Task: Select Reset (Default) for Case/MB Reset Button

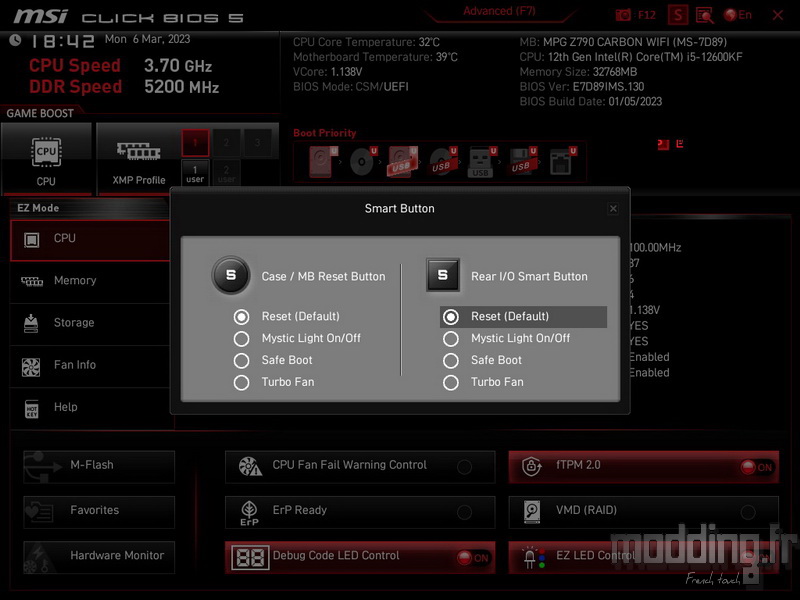Action: [241, 317]
